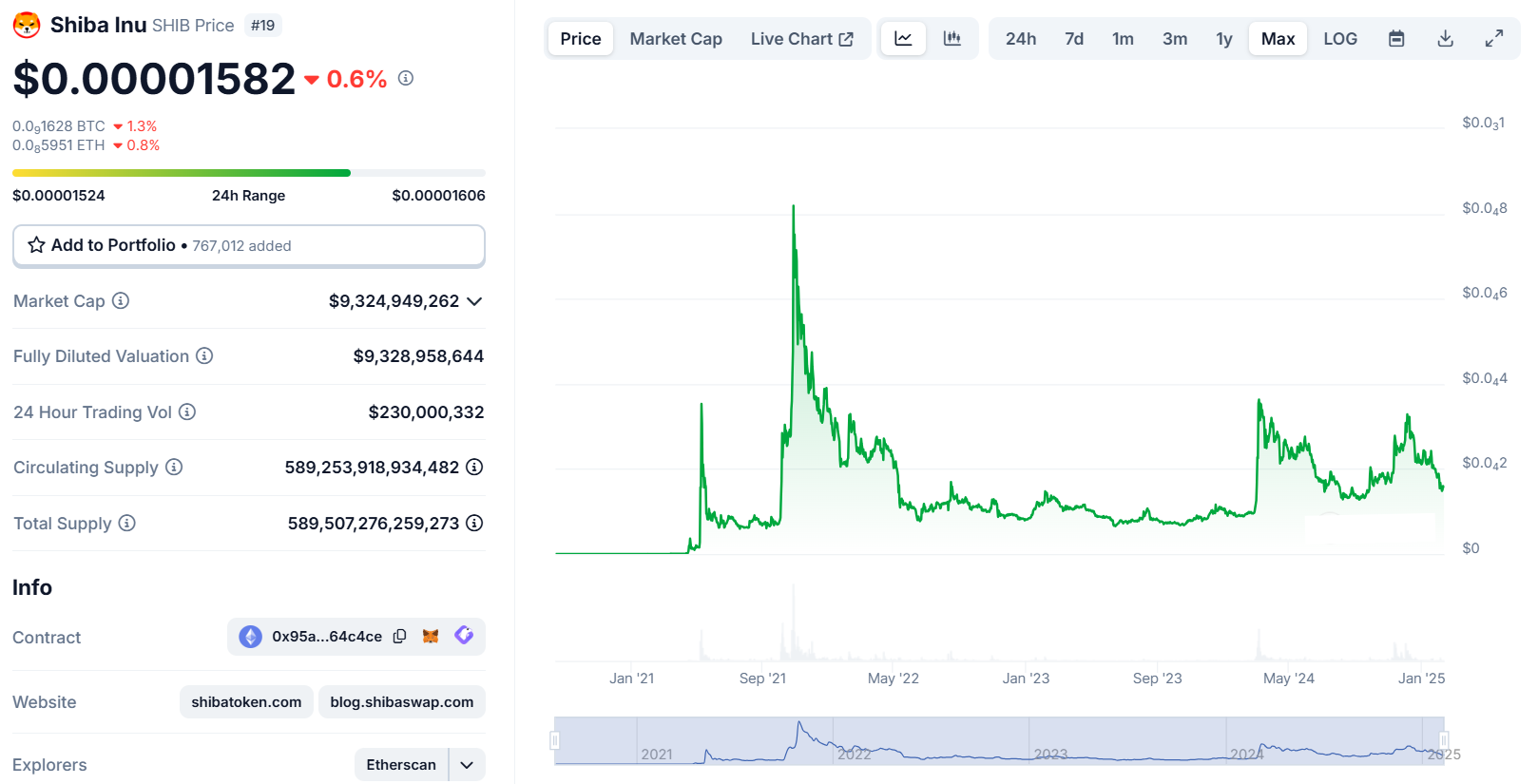The height and width of the screenshot is (784, 1538).
Task: Click the left handle of chart navigator
Action: pyautogui.click(x=555, y=740)
